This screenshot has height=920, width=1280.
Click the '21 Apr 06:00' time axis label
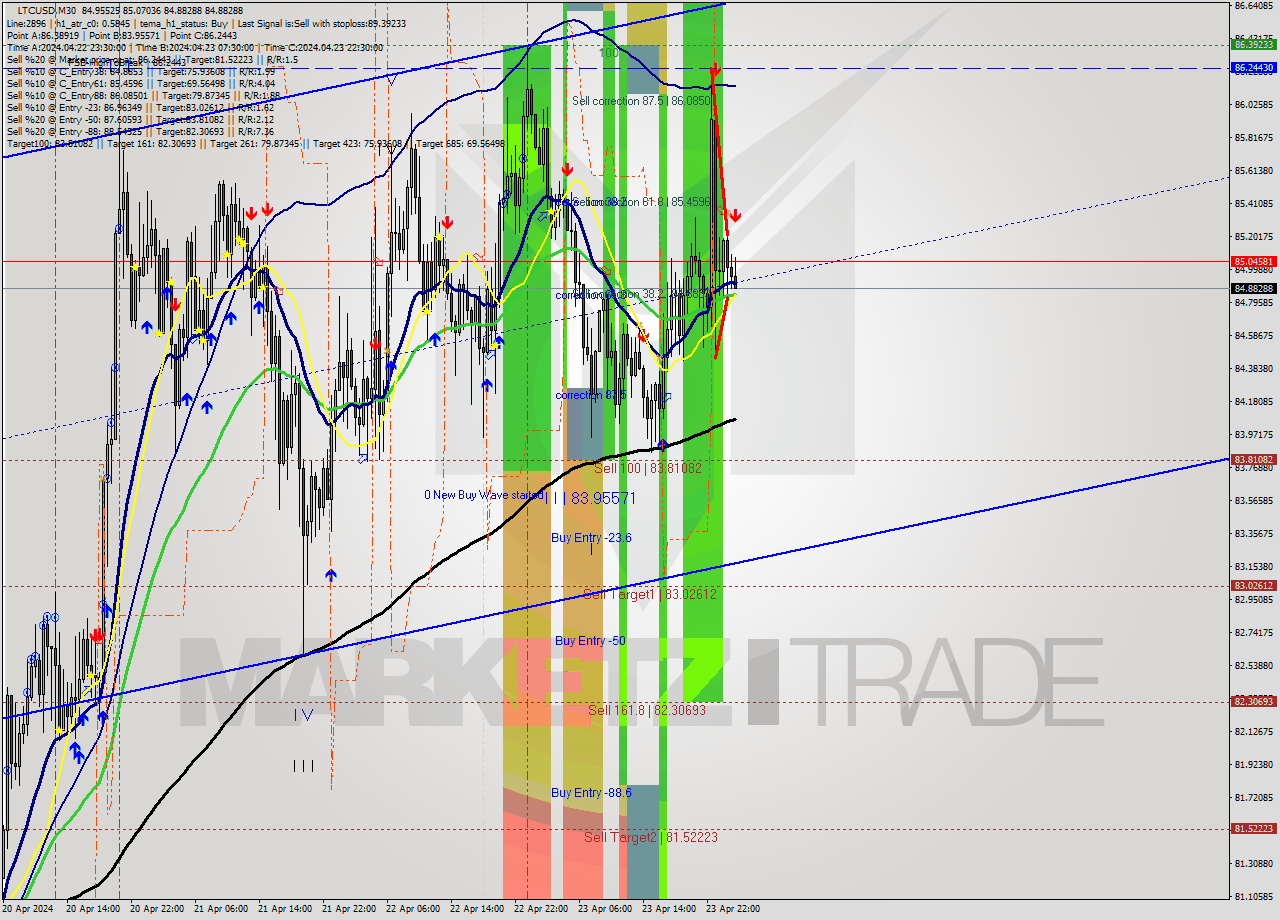(x=219, y=909)
